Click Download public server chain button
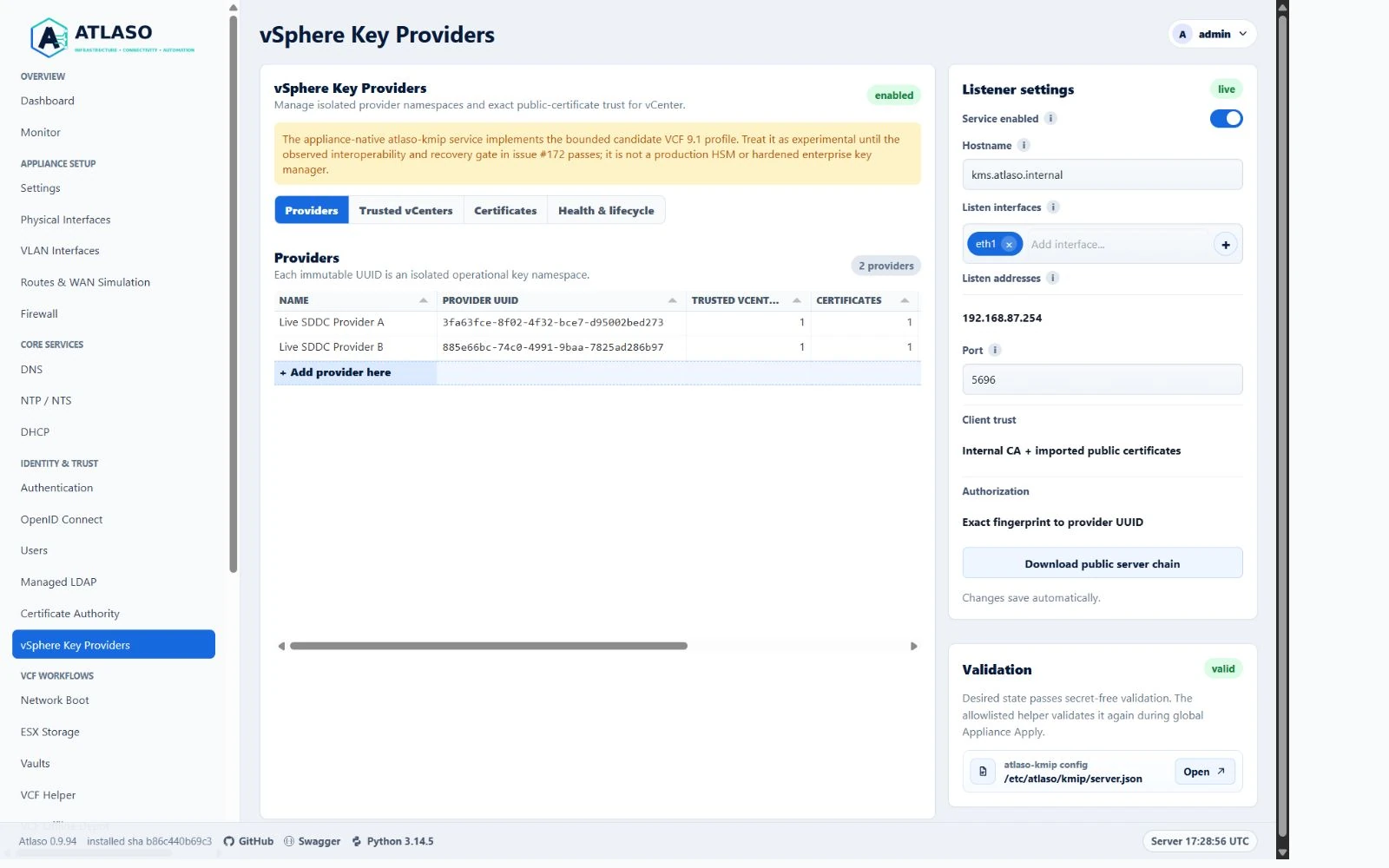The width and height of the screenshot is (1389, 868). click(x=1102, y=563)
